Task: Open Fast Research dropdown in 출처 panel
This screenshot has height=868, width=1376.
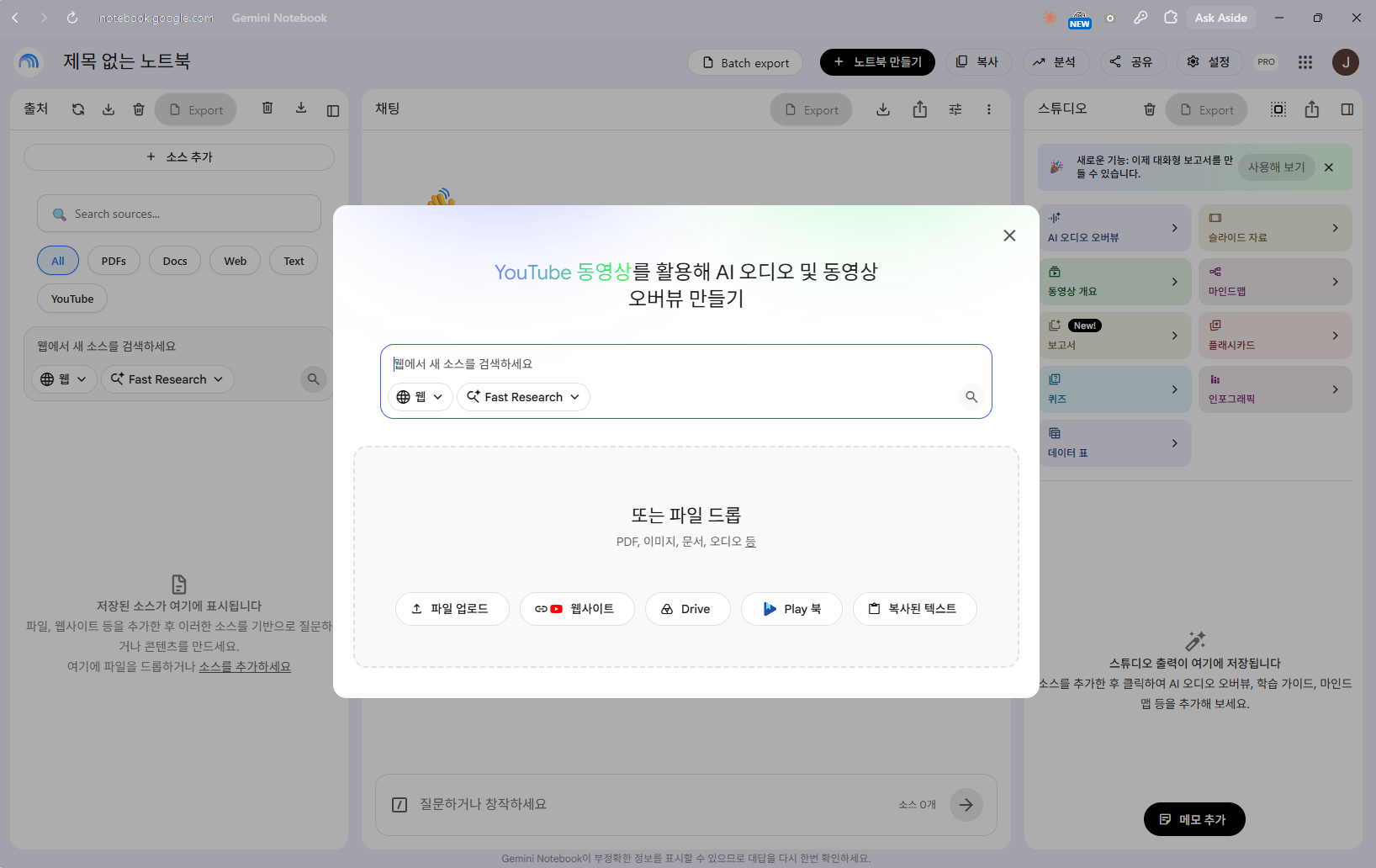Action: point(167,379)
